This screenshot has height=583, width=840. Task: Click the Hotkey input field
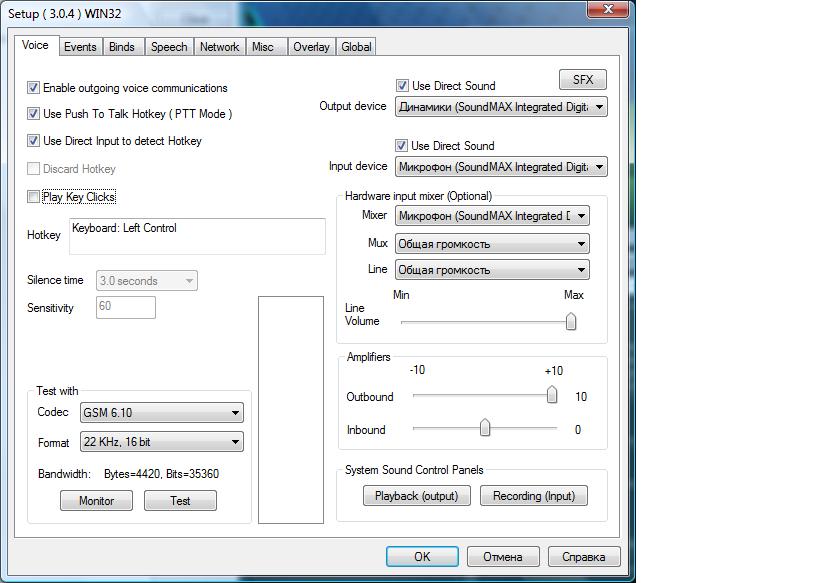(x=197, y=237)
